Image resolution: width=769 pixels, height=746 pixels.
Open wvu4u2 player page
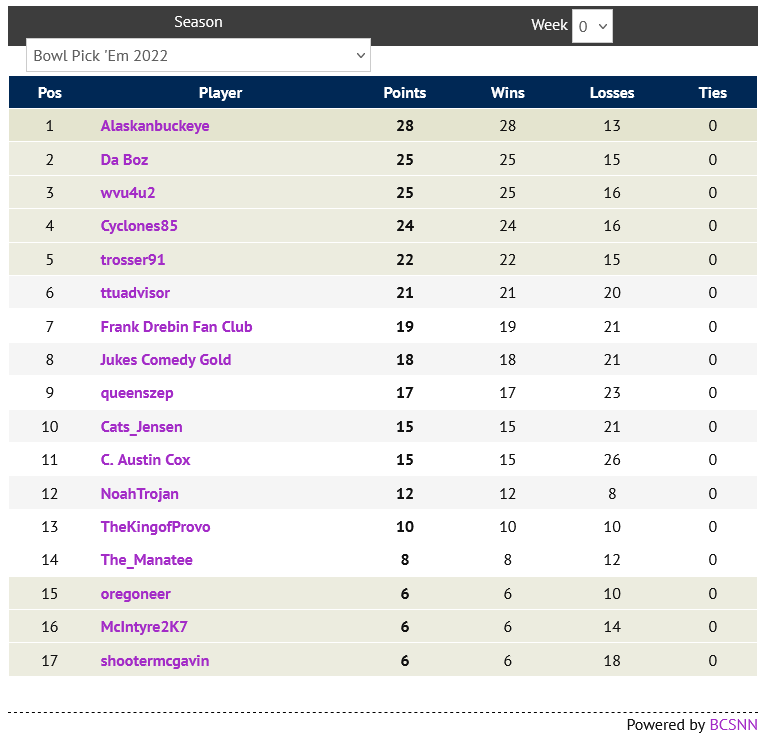point(128,193)
